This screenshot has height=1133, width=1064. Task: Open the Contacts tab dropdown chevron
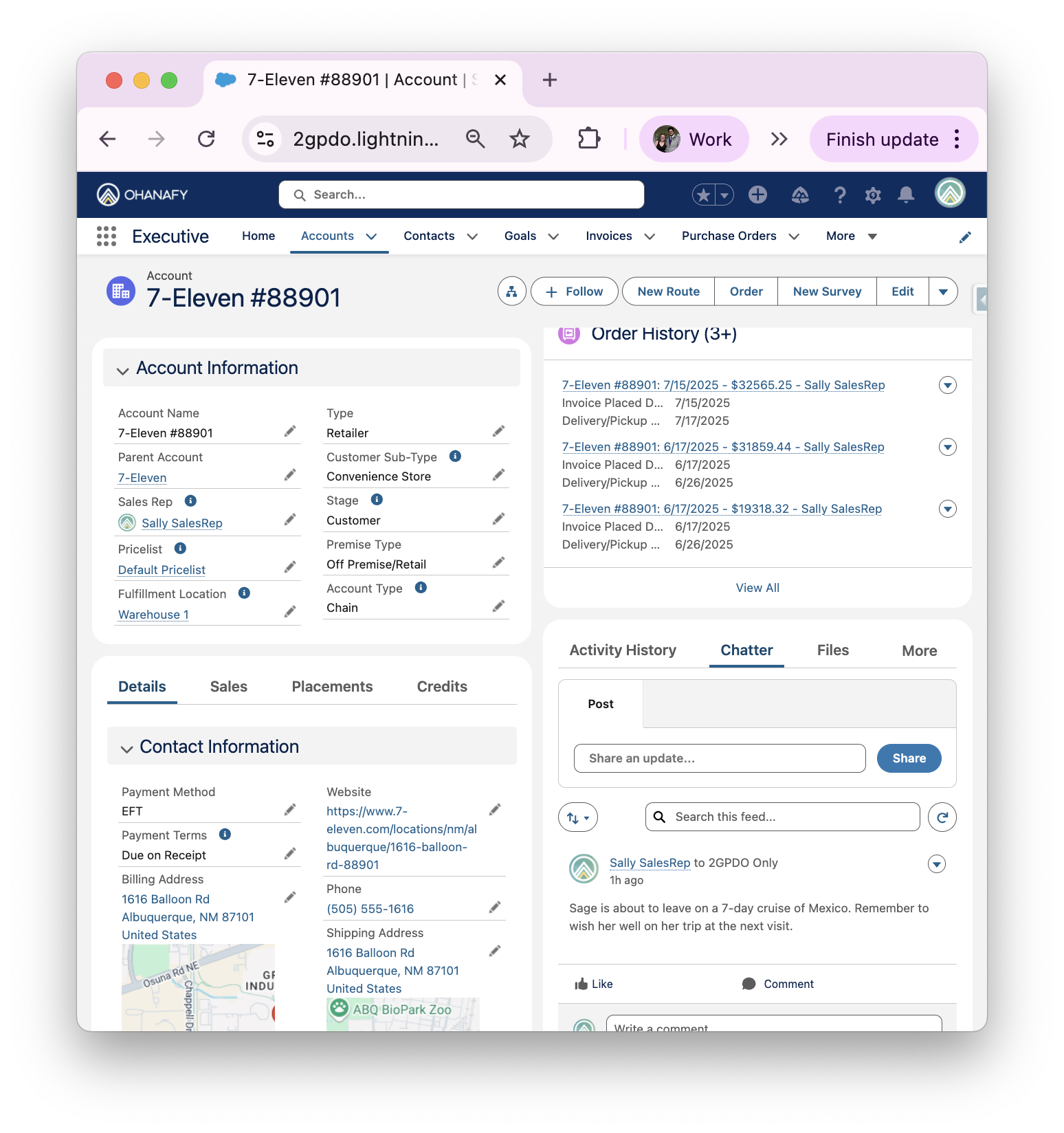(472, 236)
